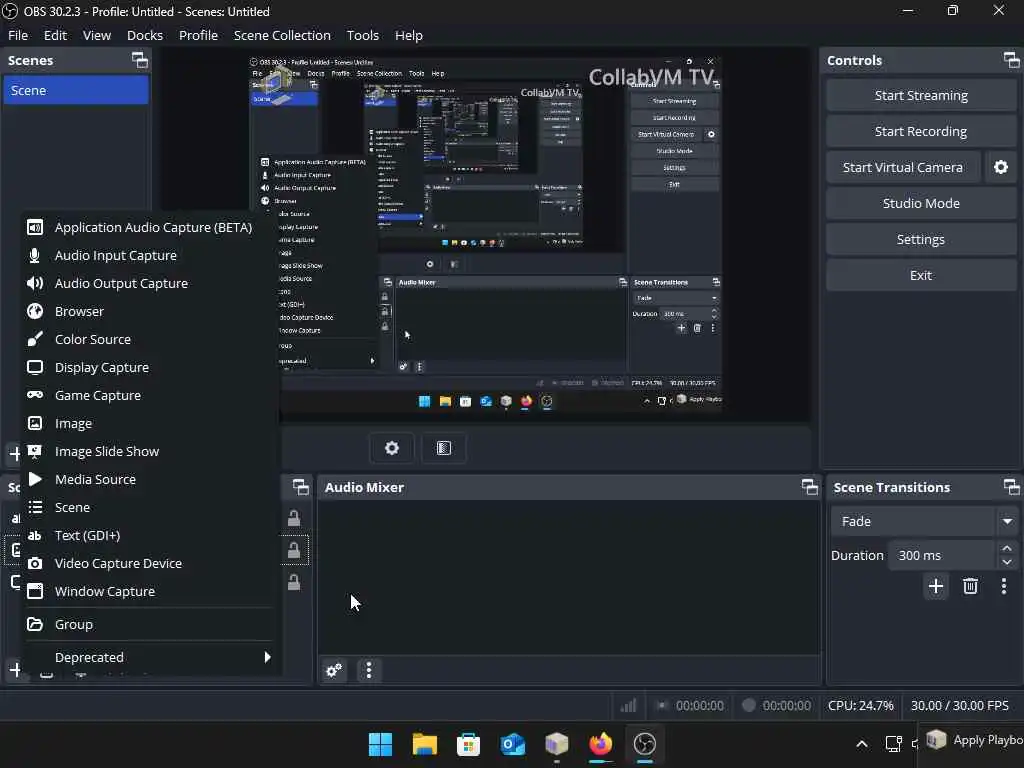
Task: Open the View menu
Action: pos(97,35)
